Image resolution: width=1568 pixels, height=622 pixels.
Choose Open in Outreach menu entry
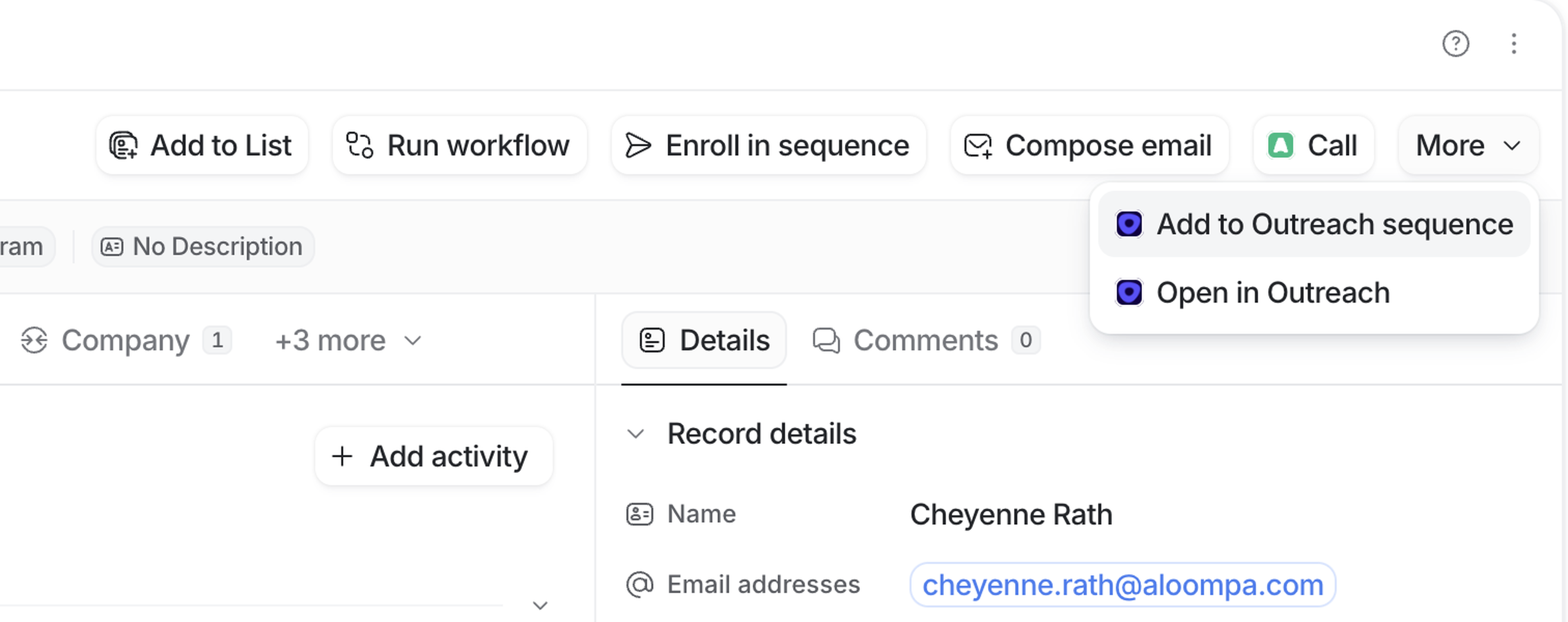pos(1272,293)
